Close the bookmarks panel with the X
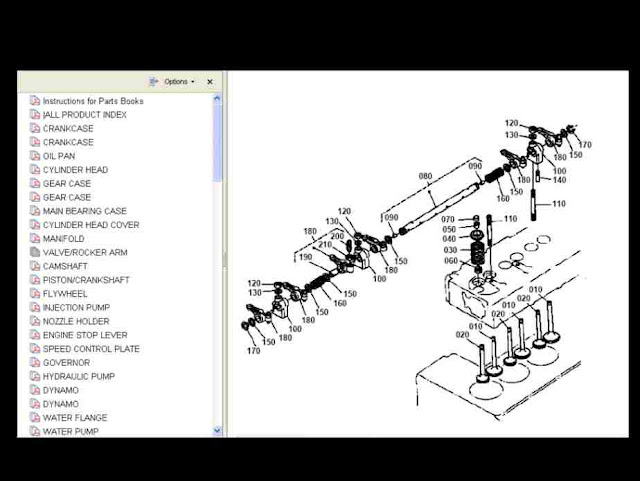 point(210,82)
